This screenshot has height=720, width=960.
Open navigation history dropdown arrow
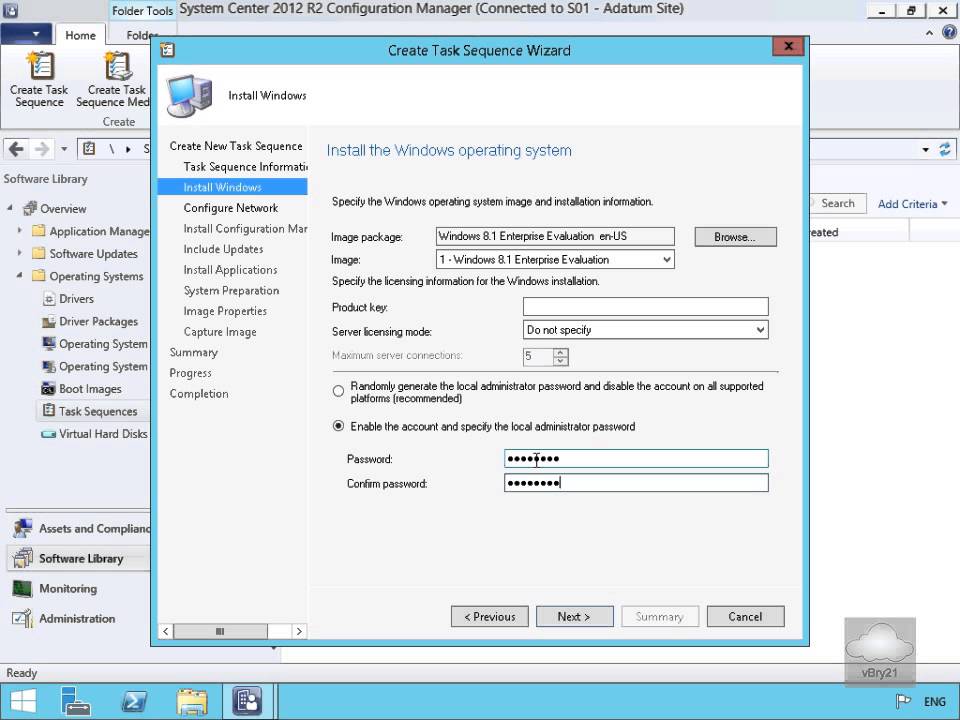pyautogui.click(x=64, y=149)
